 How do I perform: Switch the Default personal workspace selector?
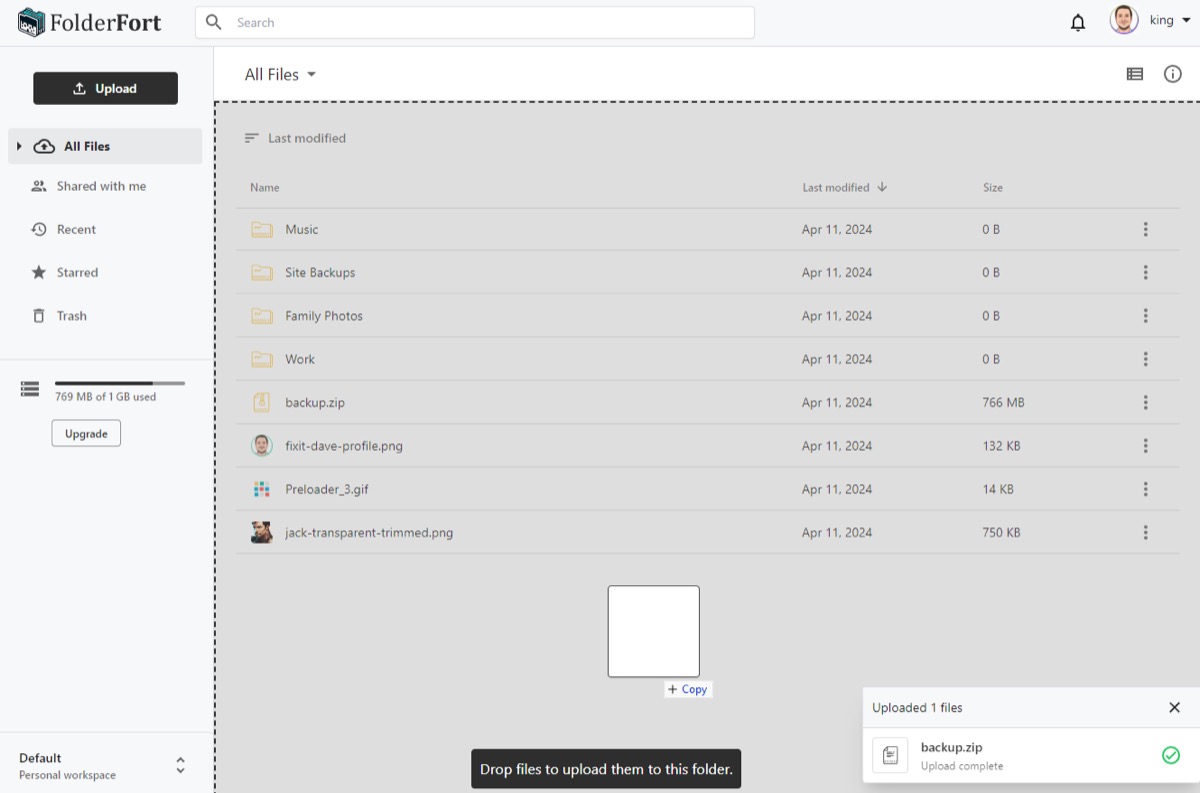(180, 765)
